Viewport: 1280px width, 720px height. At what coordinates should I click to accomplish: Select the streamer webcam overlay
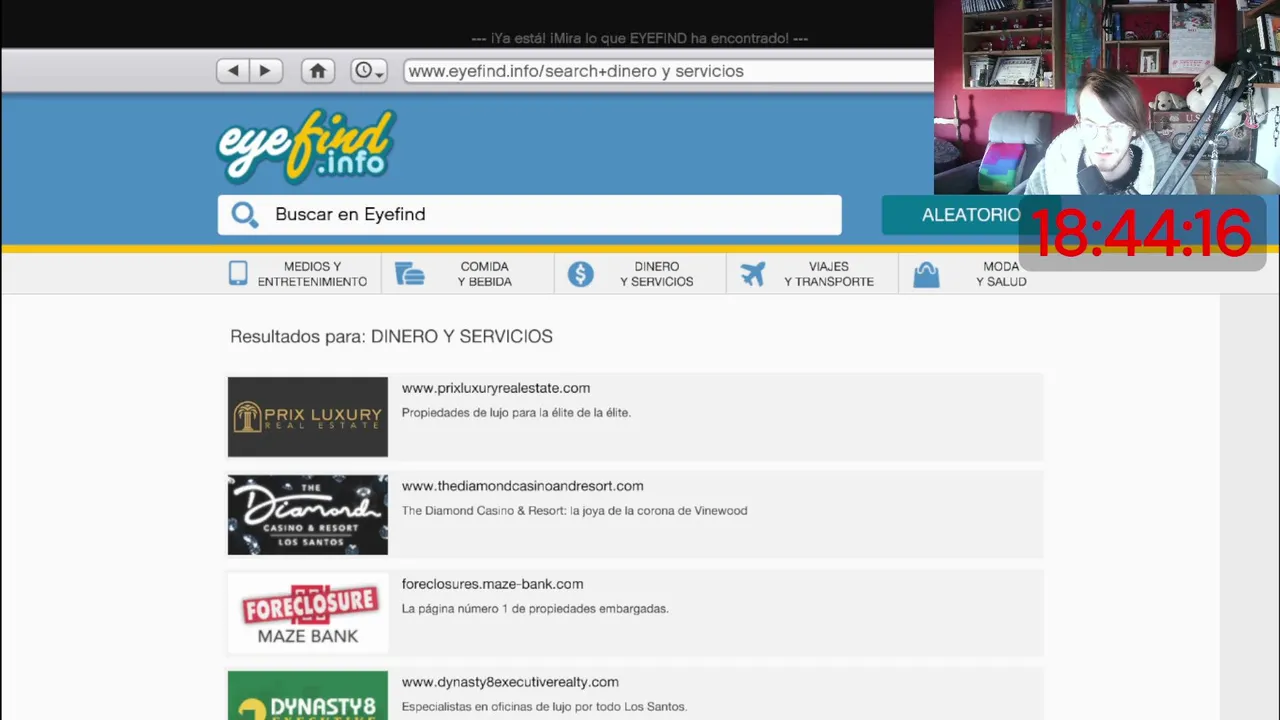pos(1107,97)
